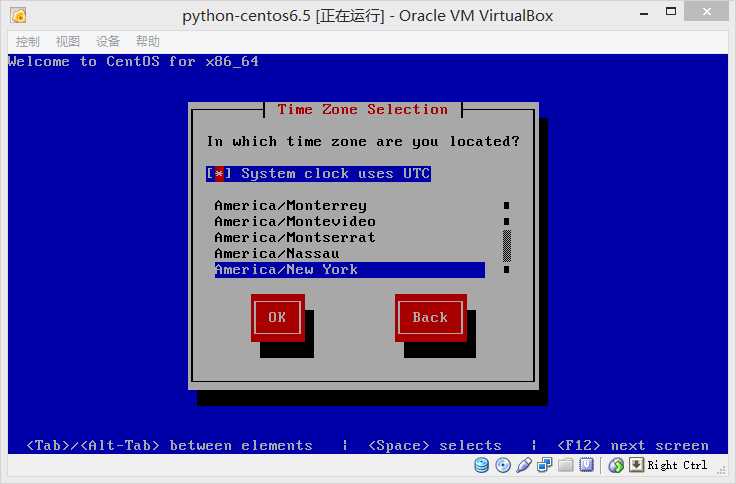Go back using the Back button
Screen dimensions: 736x484
click(x=430, y=318)
